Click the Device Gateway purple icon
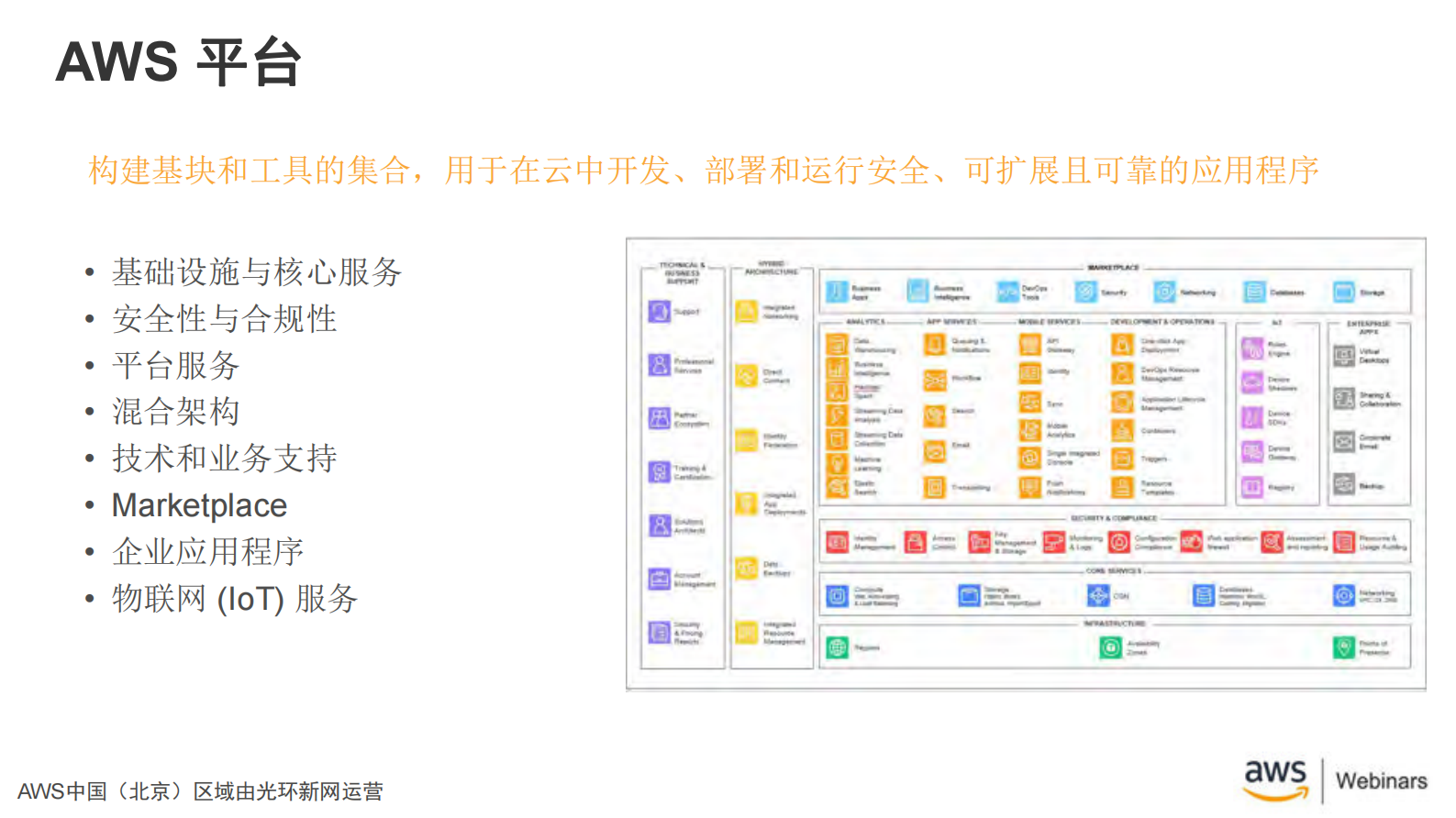Image resolution: width=1456 pixels, height=818 pixels. point(1252,452)
